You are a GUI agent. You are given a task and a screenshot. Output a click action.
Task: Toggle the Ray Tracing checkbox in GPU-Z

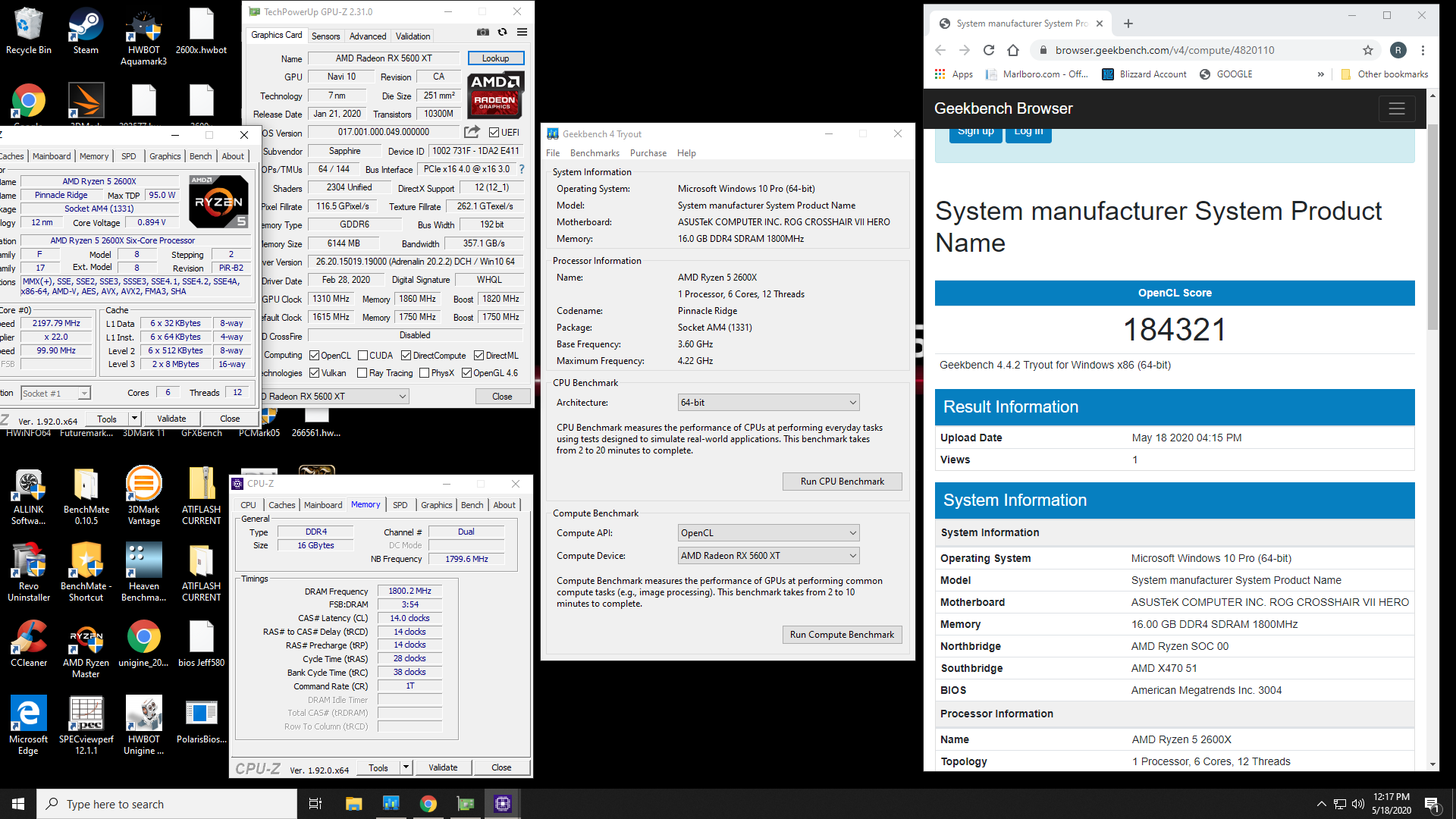362,373
